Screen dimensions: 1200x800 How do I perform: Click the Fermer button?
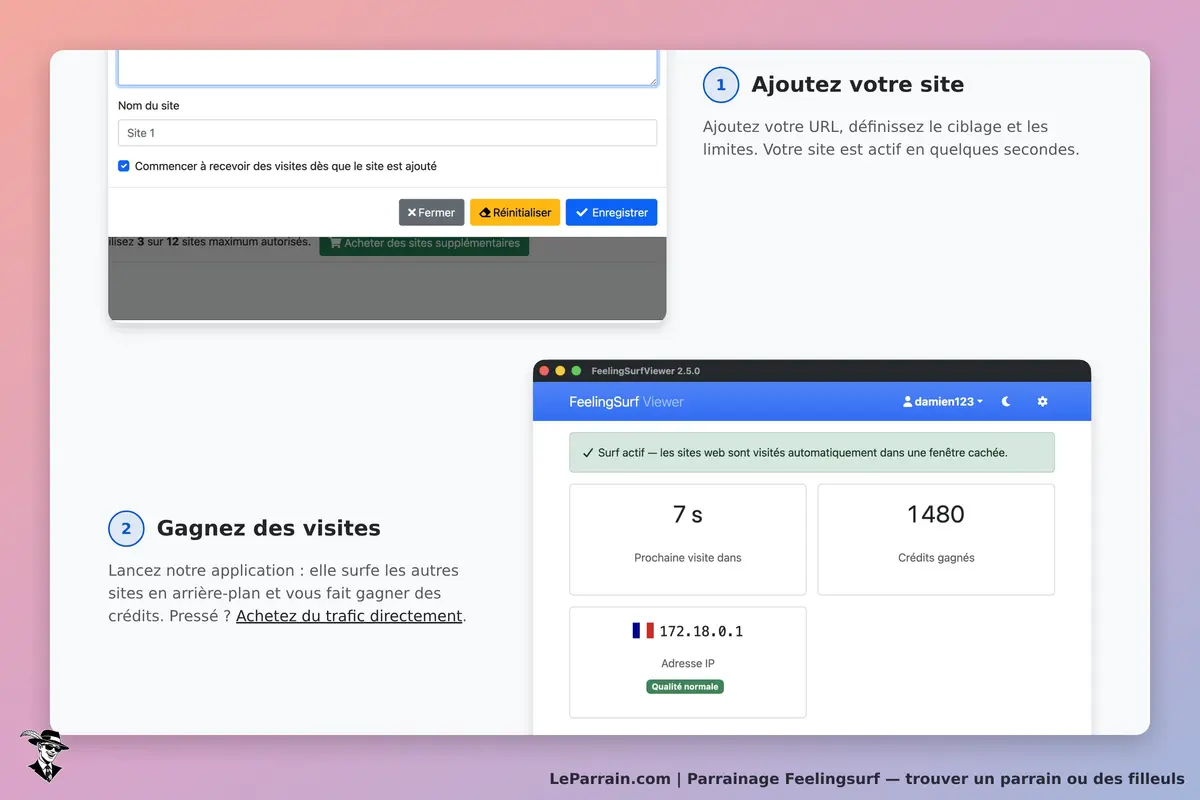tap(431, 212)
